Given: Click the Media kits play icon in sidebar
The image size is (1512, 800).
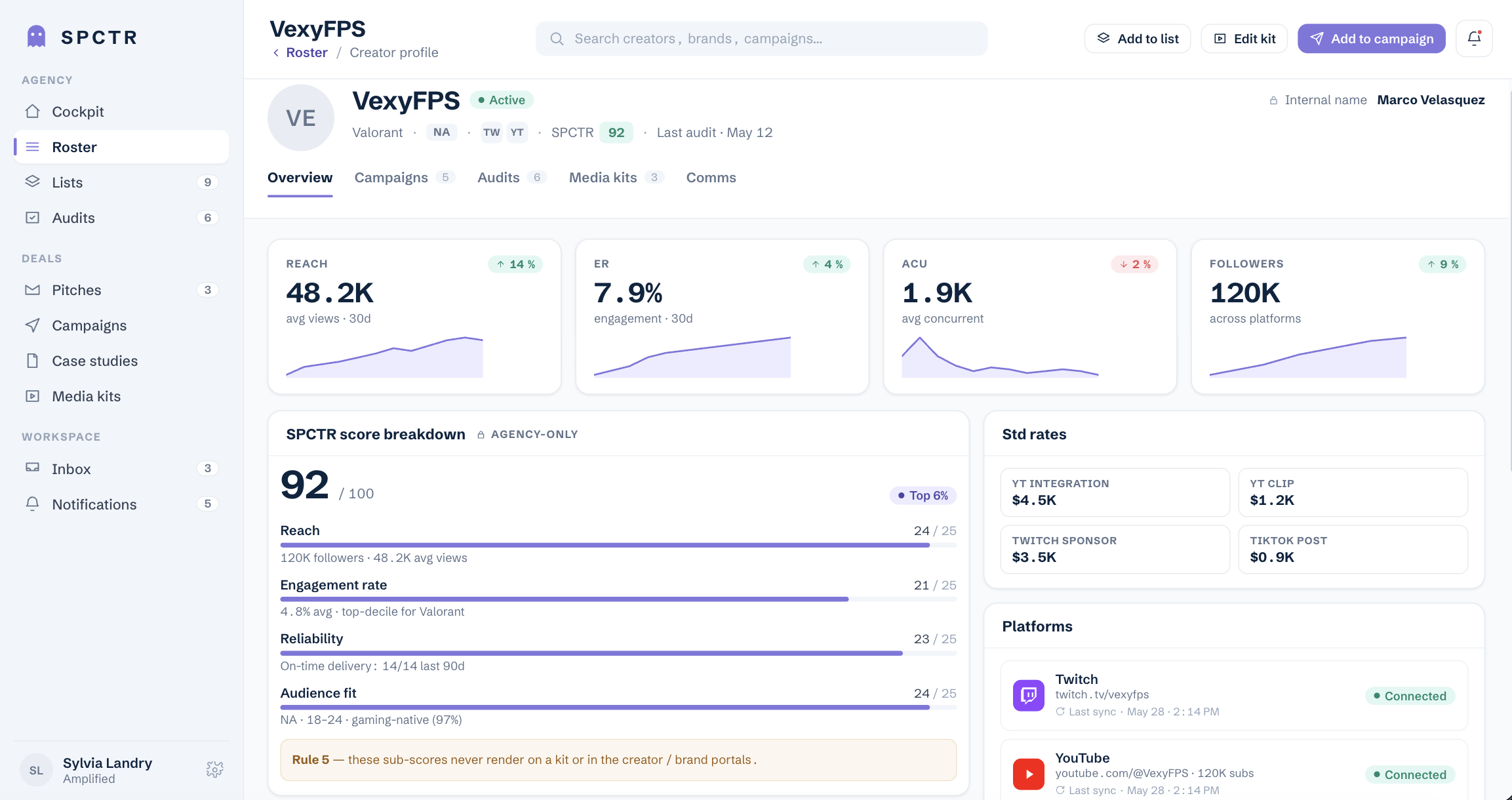Looking at the screenshot, I should click(33, 396).
